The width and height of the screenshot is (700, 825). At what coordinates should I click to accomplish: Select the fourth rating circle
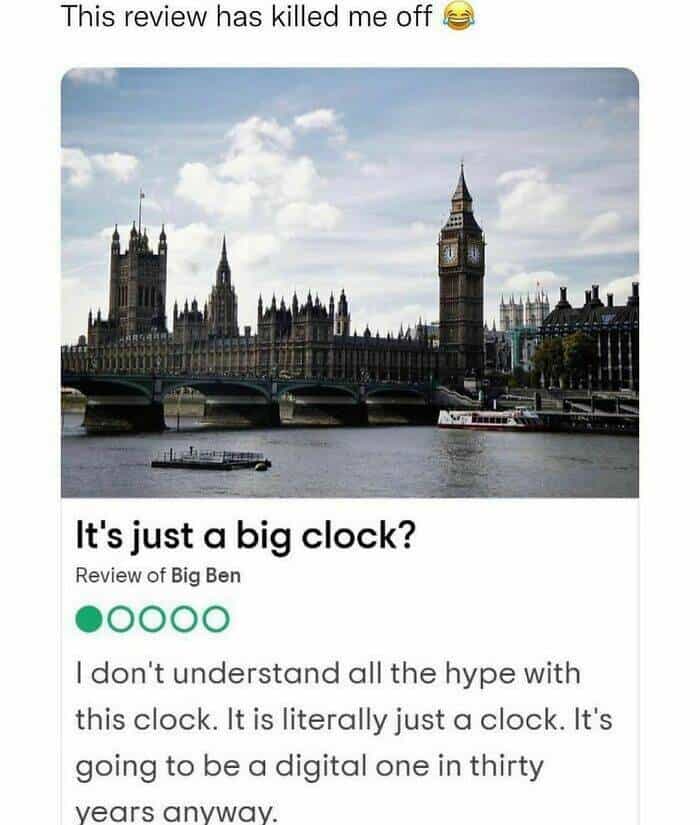(x=184, y=619)
